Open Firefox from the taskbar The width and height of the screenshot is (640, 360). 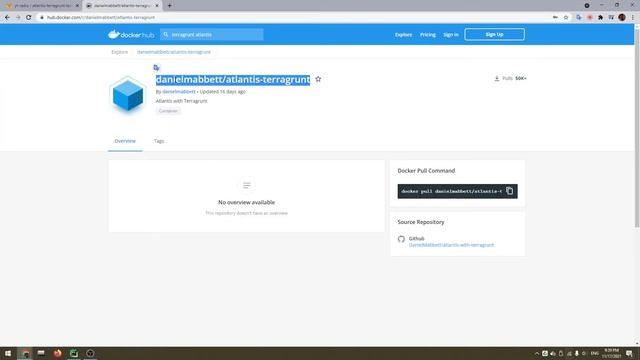click(x=58, y=353)
